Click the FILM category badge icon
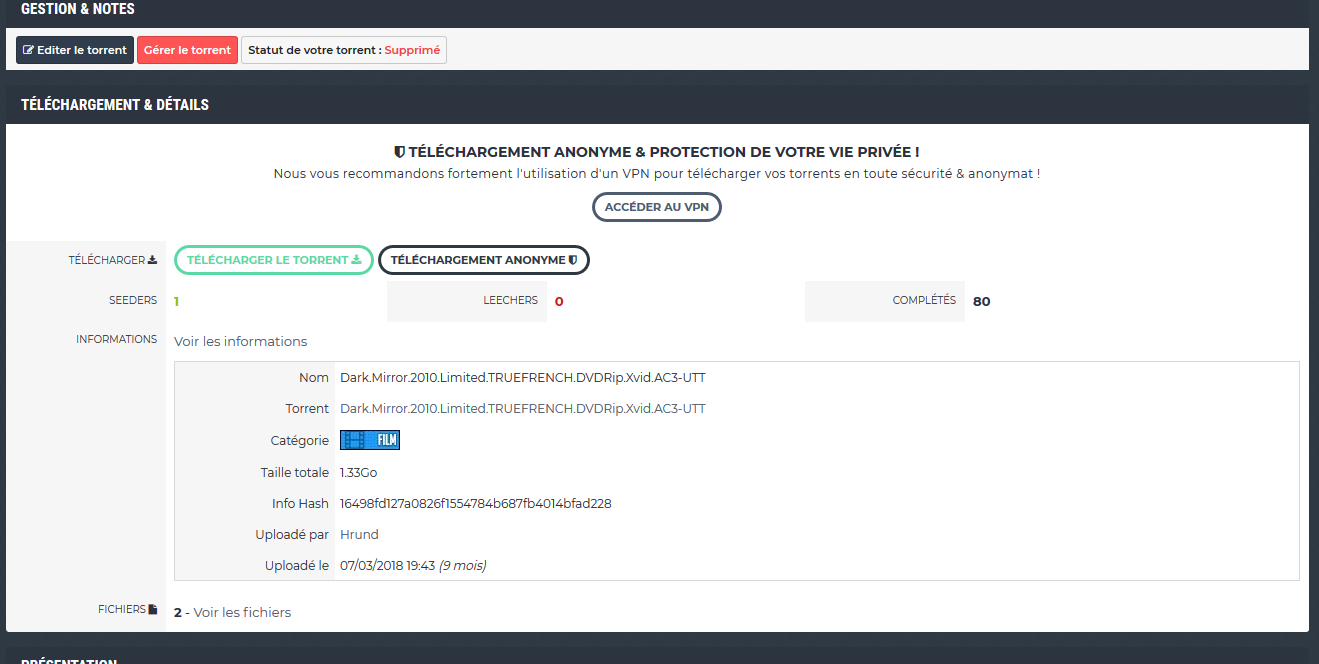Screen dimensions: 1319x664 click(x=370, y=440)
